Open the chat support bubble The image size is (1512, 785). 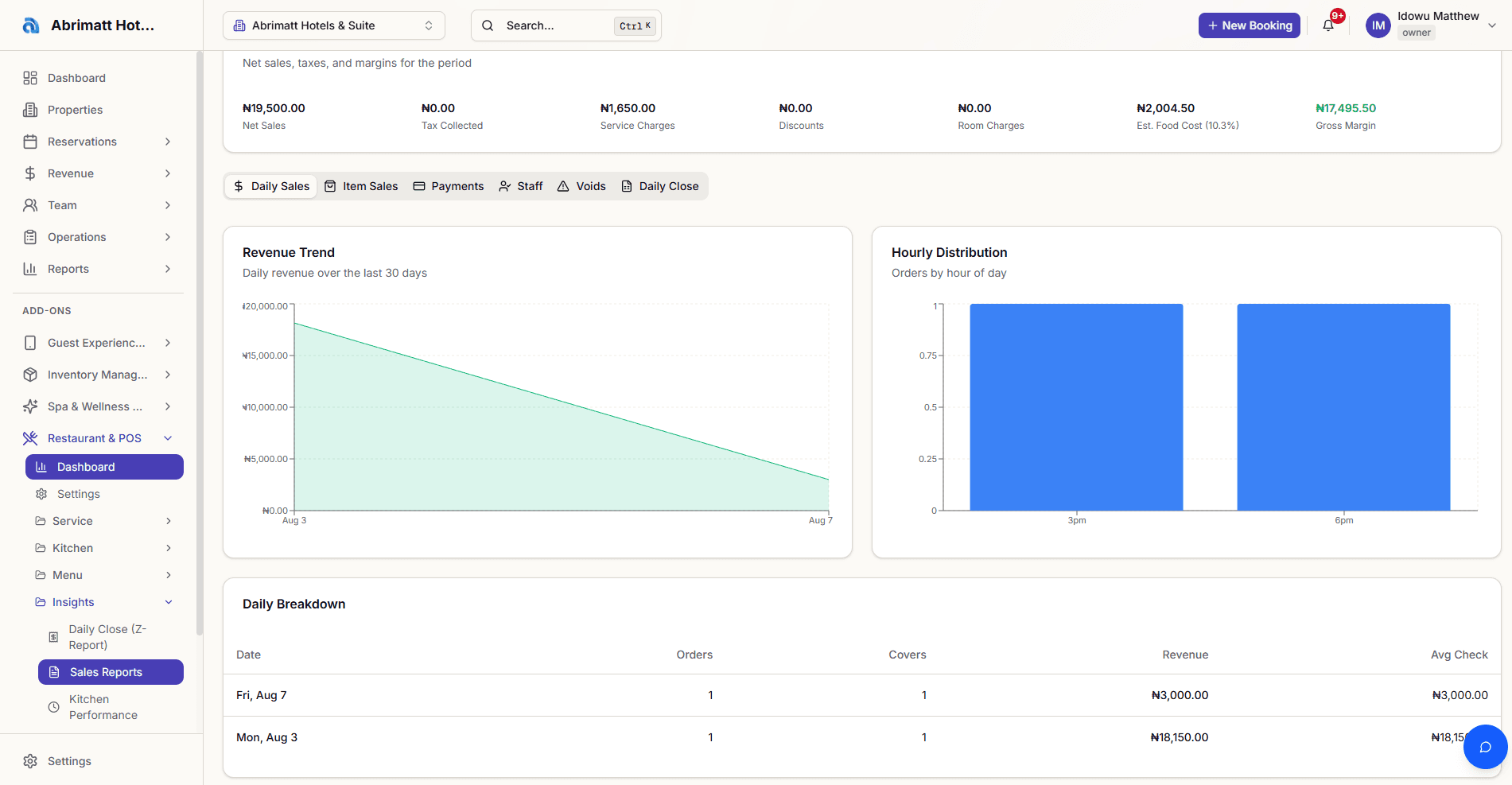tap(1485, 747)
